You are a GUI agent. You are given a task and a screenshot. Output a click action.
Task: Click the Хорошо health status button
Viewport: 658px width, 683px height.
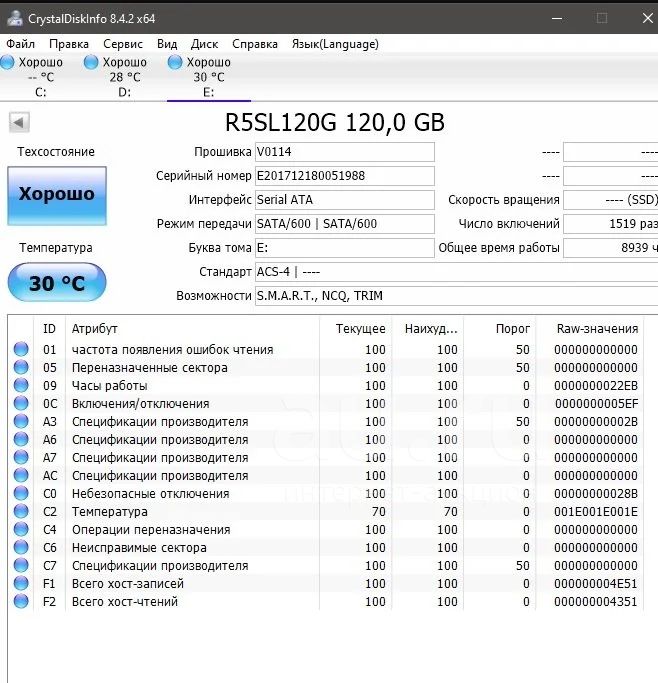57,196
